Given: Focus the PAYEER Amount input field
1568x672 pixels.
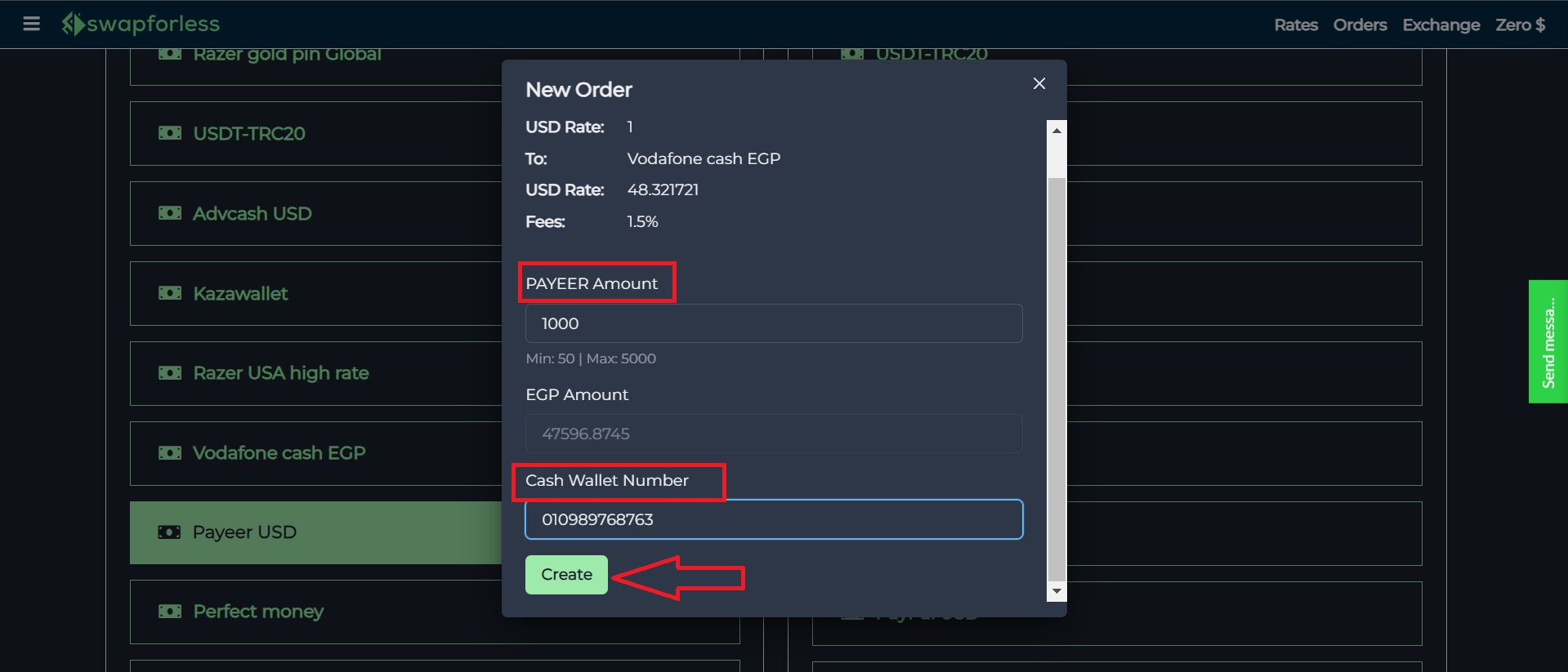Looking at the screenshot, I should (x=774, y=323).
